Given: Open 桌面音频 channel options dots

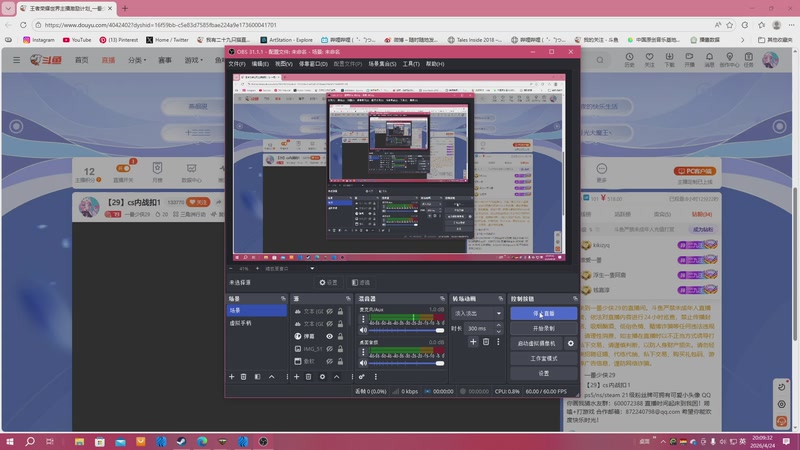Looking at the screenshot, I should [363, 352].
